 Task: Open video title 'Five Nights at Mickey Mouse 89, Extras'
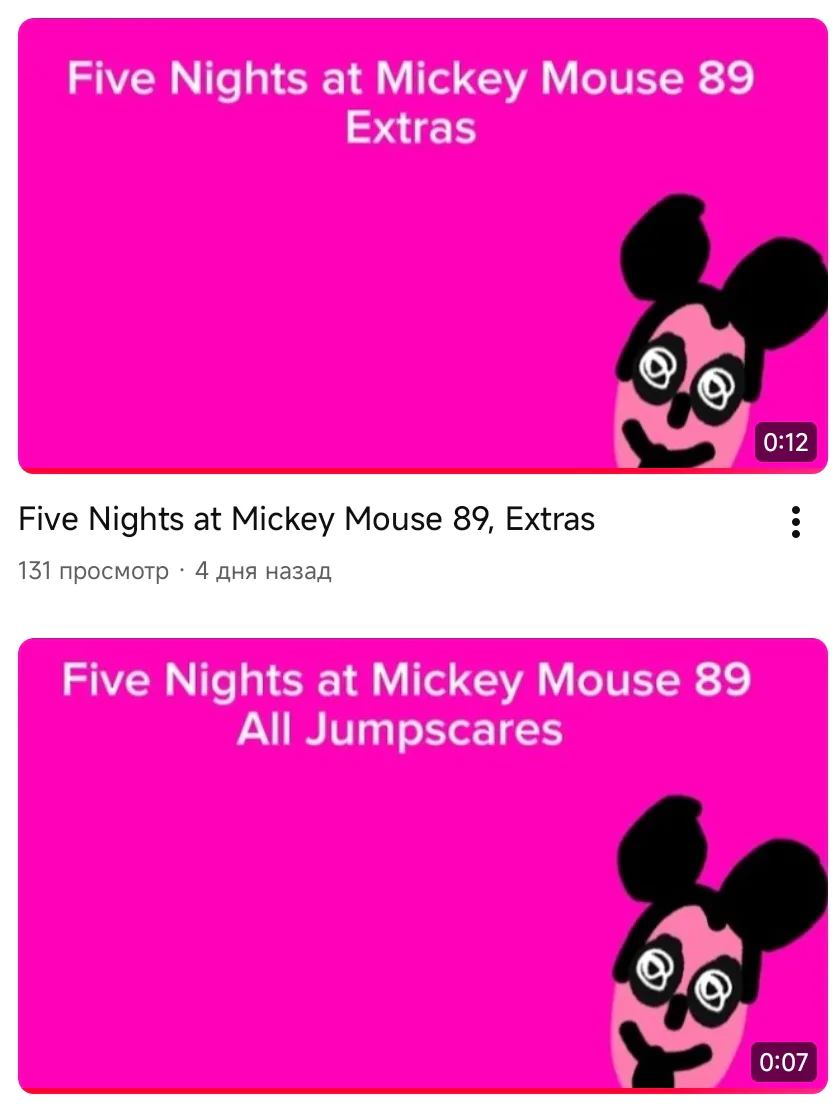306,519
